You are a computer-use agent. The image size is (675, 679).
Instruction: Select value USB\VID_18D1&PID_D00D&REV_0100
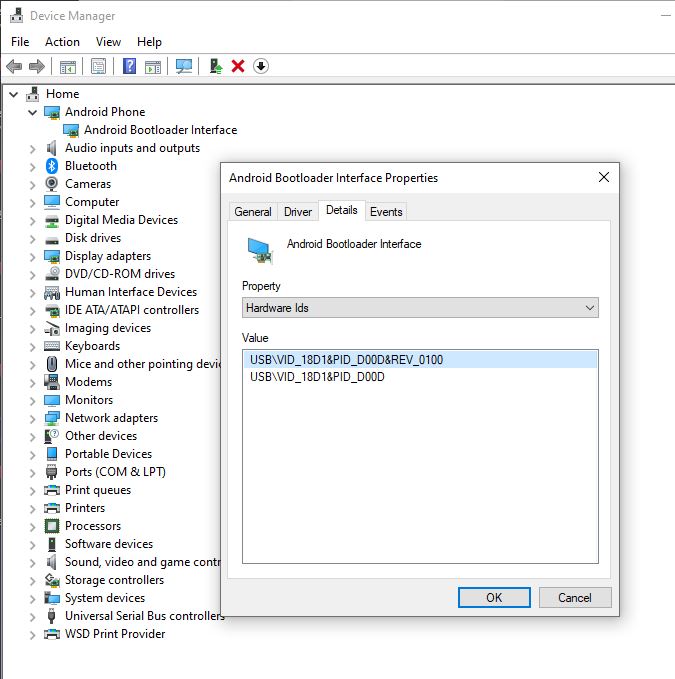click(420, 360)
